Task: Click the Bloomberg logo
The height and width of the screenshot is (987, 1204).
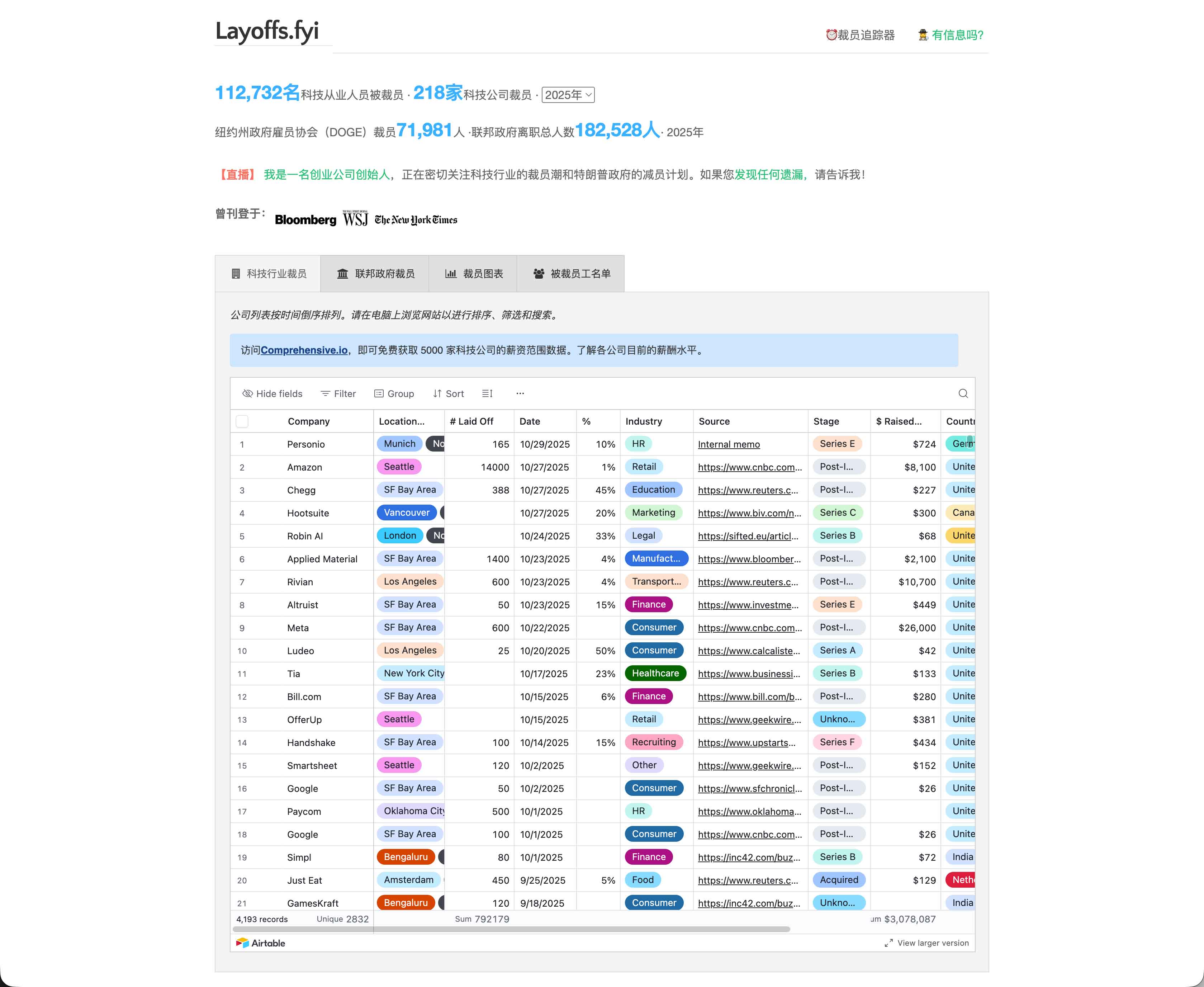Action: (x=305, y=219)
